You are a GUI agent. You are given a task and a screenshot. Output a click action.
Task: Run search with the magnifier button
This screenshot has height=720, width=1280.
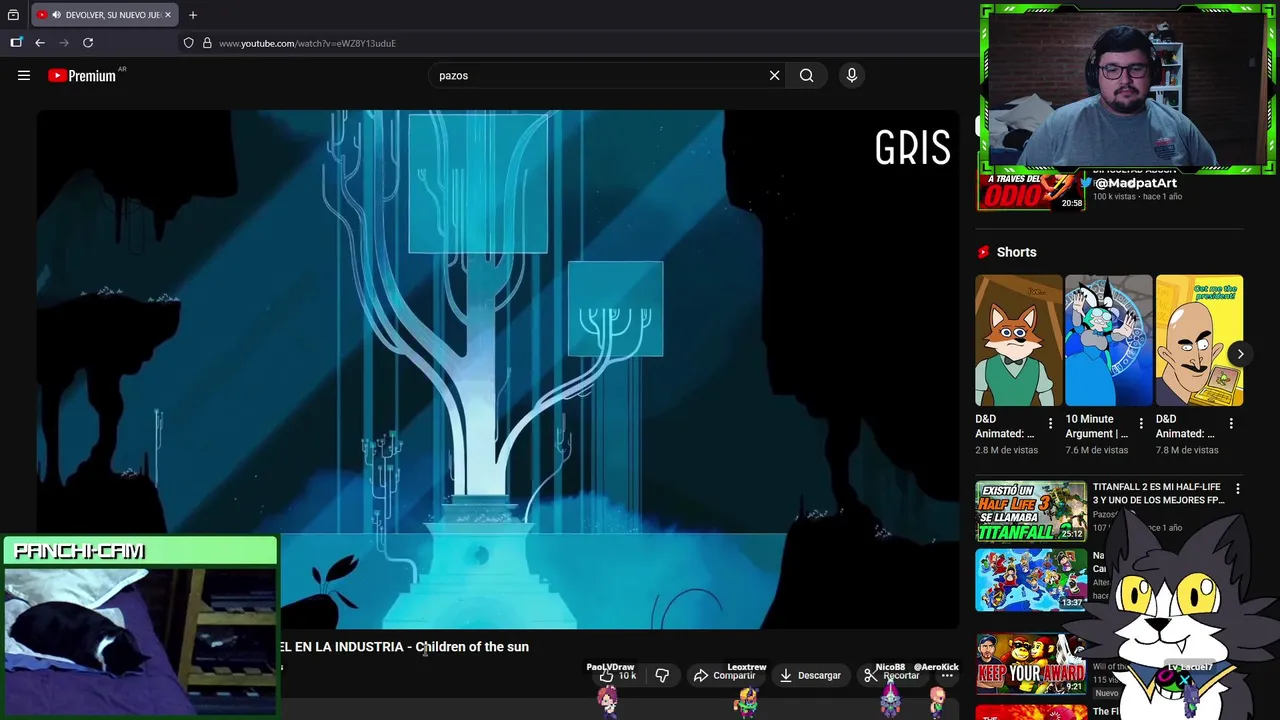(x=806, y=75)
